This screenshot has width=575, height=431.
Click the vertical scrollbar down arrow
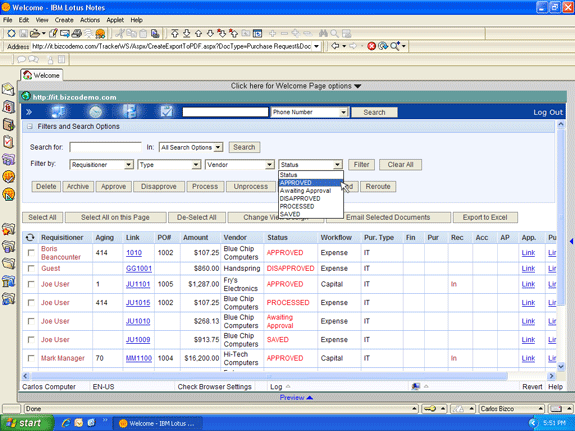[x=561, y=366]
